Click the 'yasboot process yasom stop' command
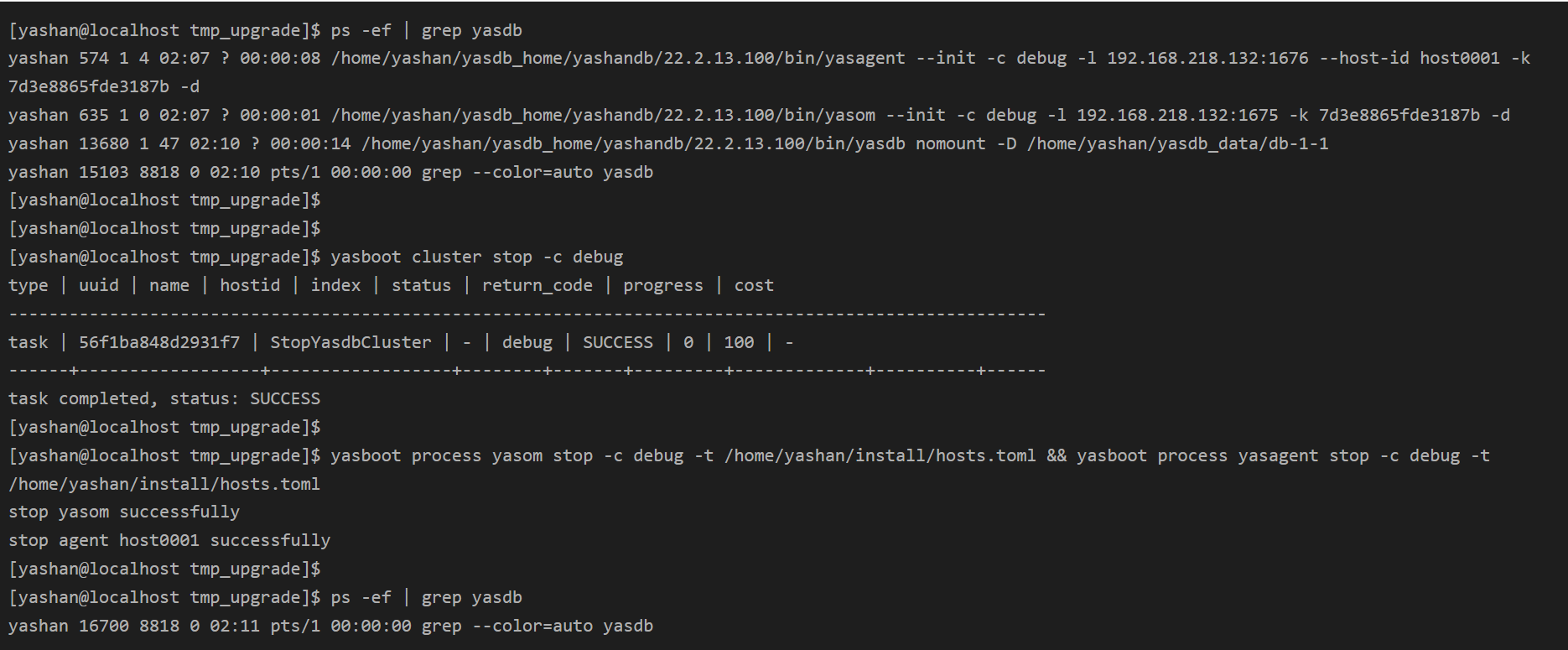This screenshot has width=1568, height=650. (462, 456)
